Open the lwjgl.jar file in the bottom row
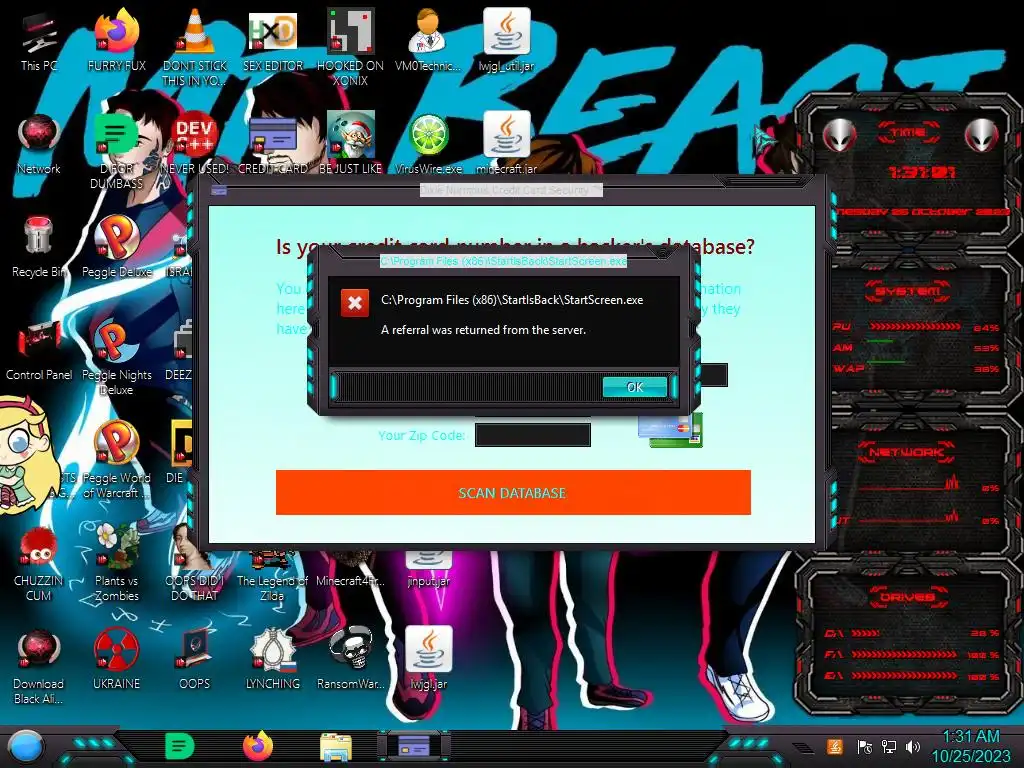1024x768 pixels. click(428, 660)
